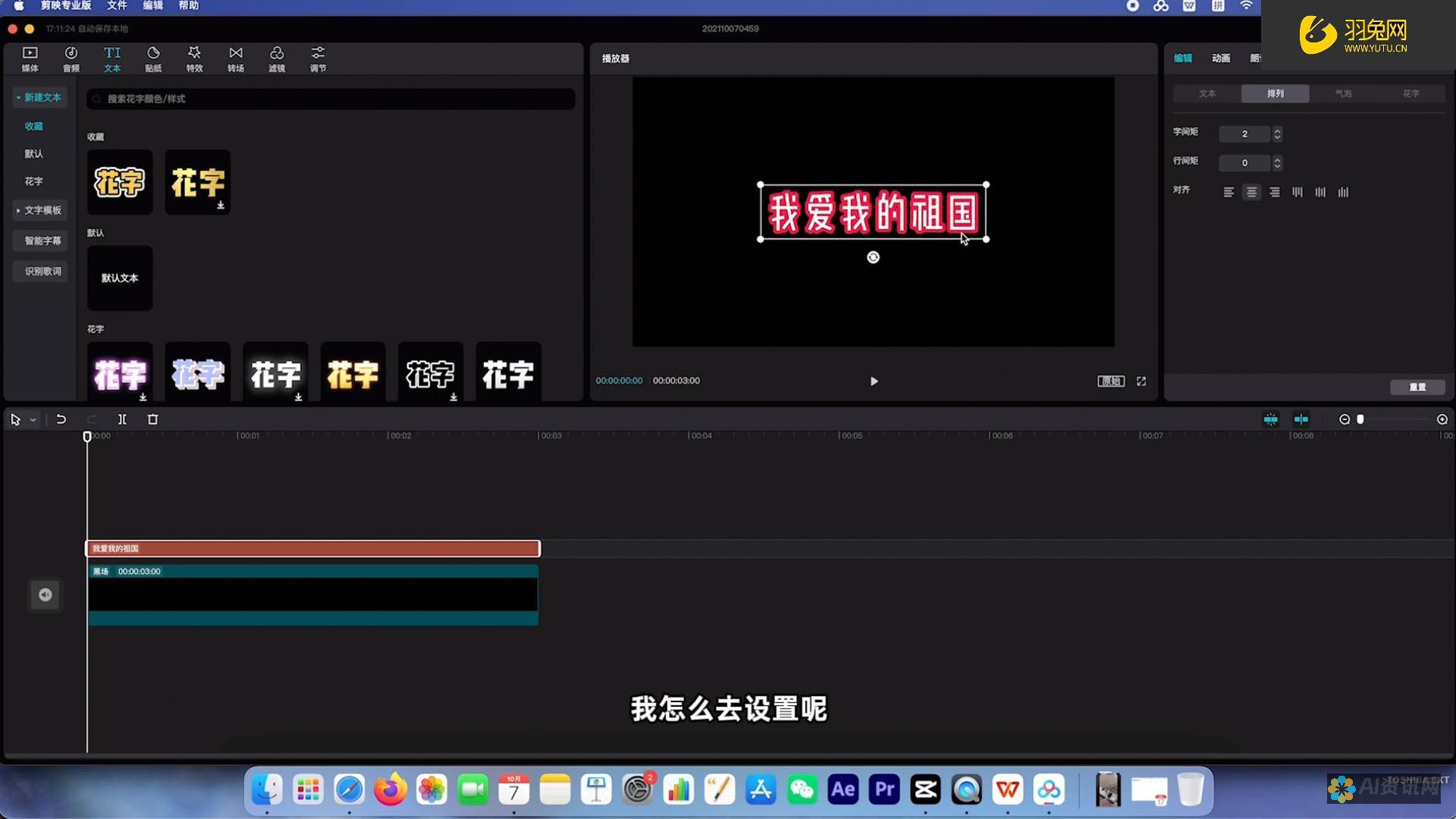The height and width of the screenshot is (819, 1456).
Task: Switch to the 气泡 sub-tab
Action: pyautogui.click(x=1343, y=94)
